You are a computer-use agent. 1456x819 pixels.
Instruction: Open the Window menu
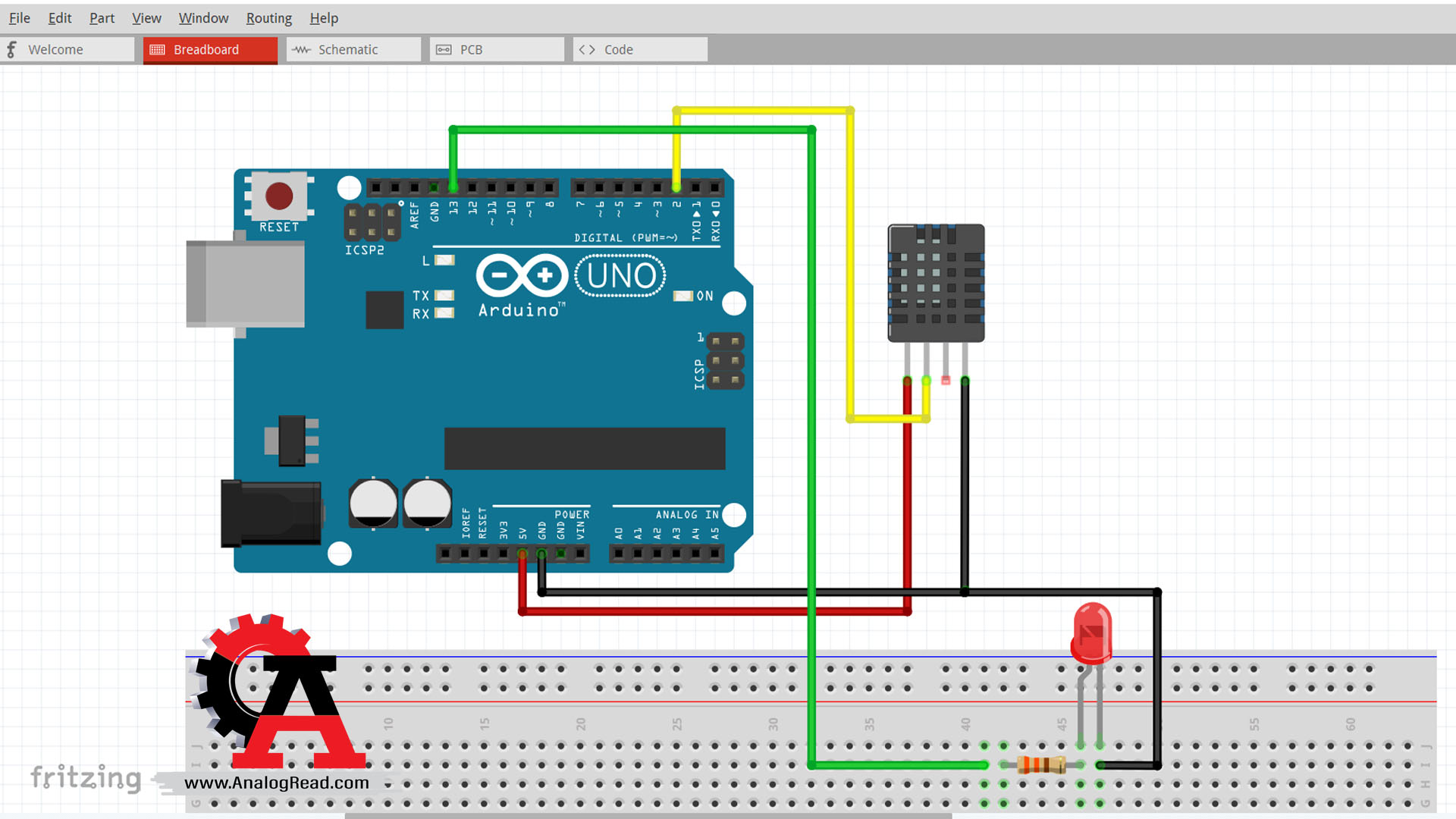203,17
